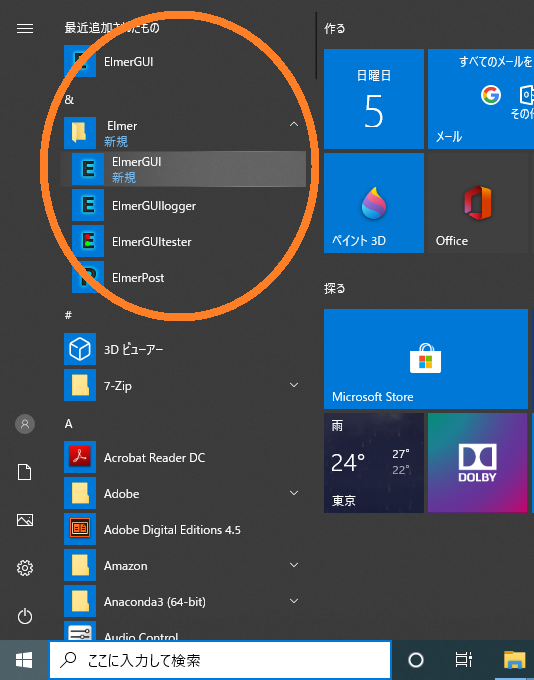The height and width of the screenshot is (680, 534).
Task: Open the weather tile for 東京
Action: coord(373,463)
